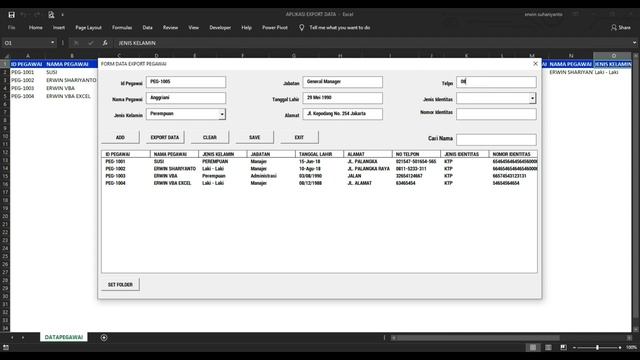
Task: Click the cancel X icon in formula bar
Action: (76, 43)
